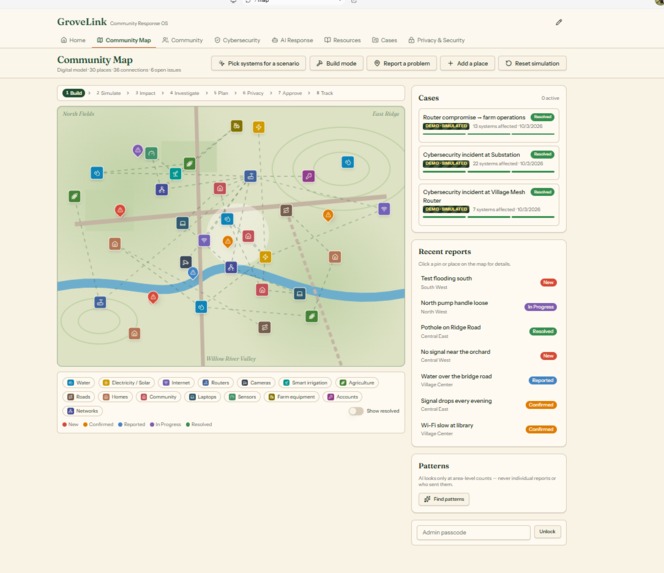Click the purple key Accounts icon on map
This screenshot has width=664, height=573.
pos(308,176)
